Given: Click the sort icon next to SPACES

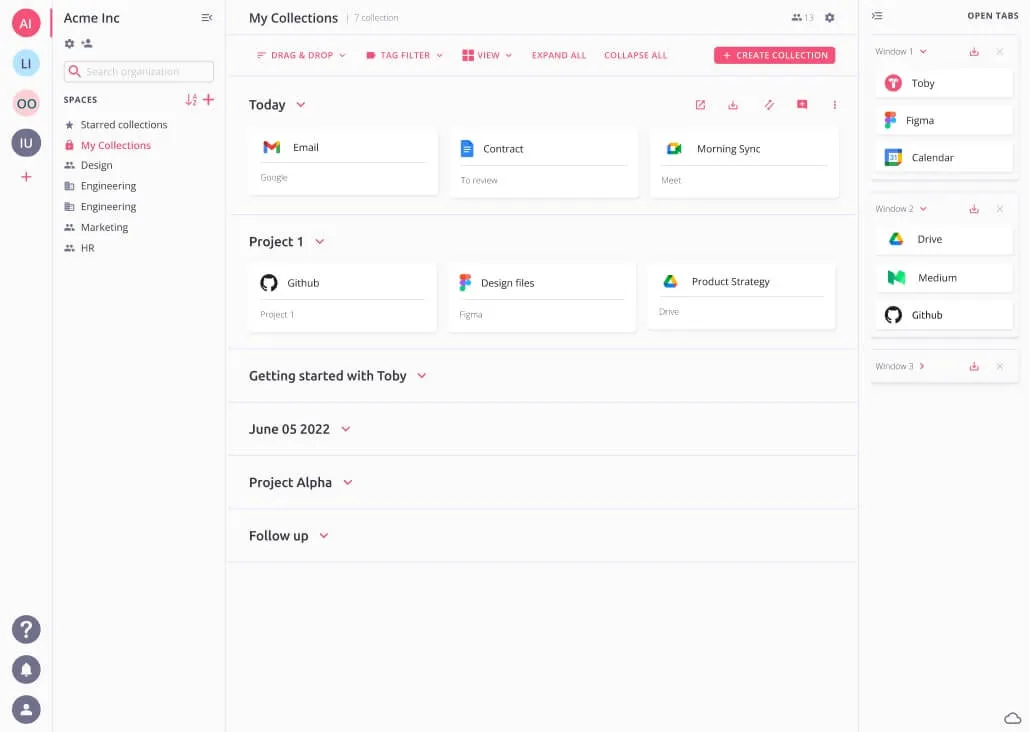Looking at the screenshot, I should 192,100.
